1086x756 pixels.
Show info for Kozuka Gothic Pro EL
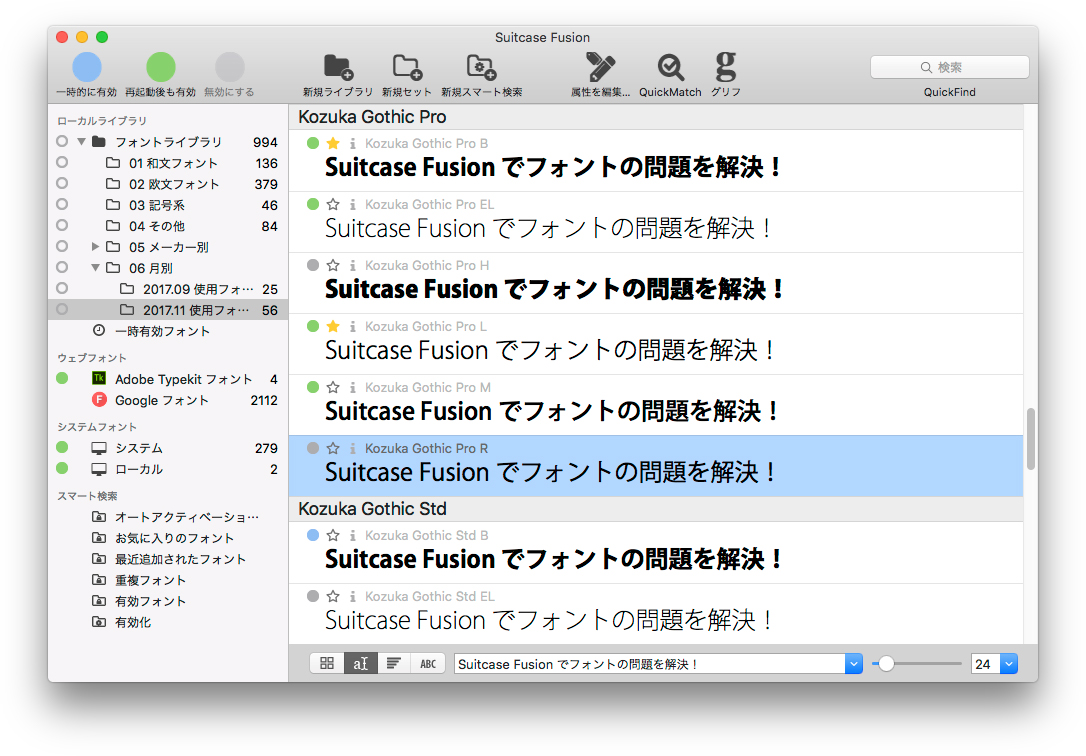pyautogui.click(x=353, y=204)
